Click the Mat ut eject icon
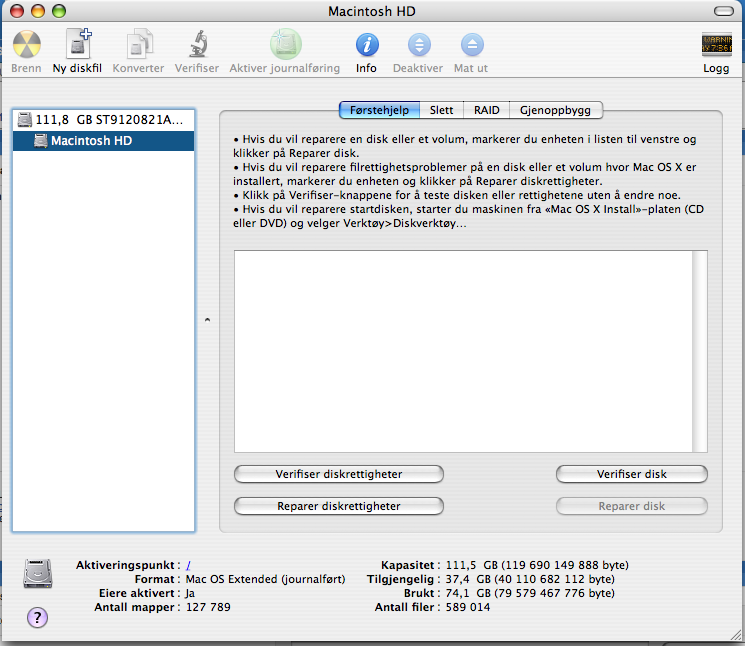This screenshot has height=646, width=745. pos(471,46)
